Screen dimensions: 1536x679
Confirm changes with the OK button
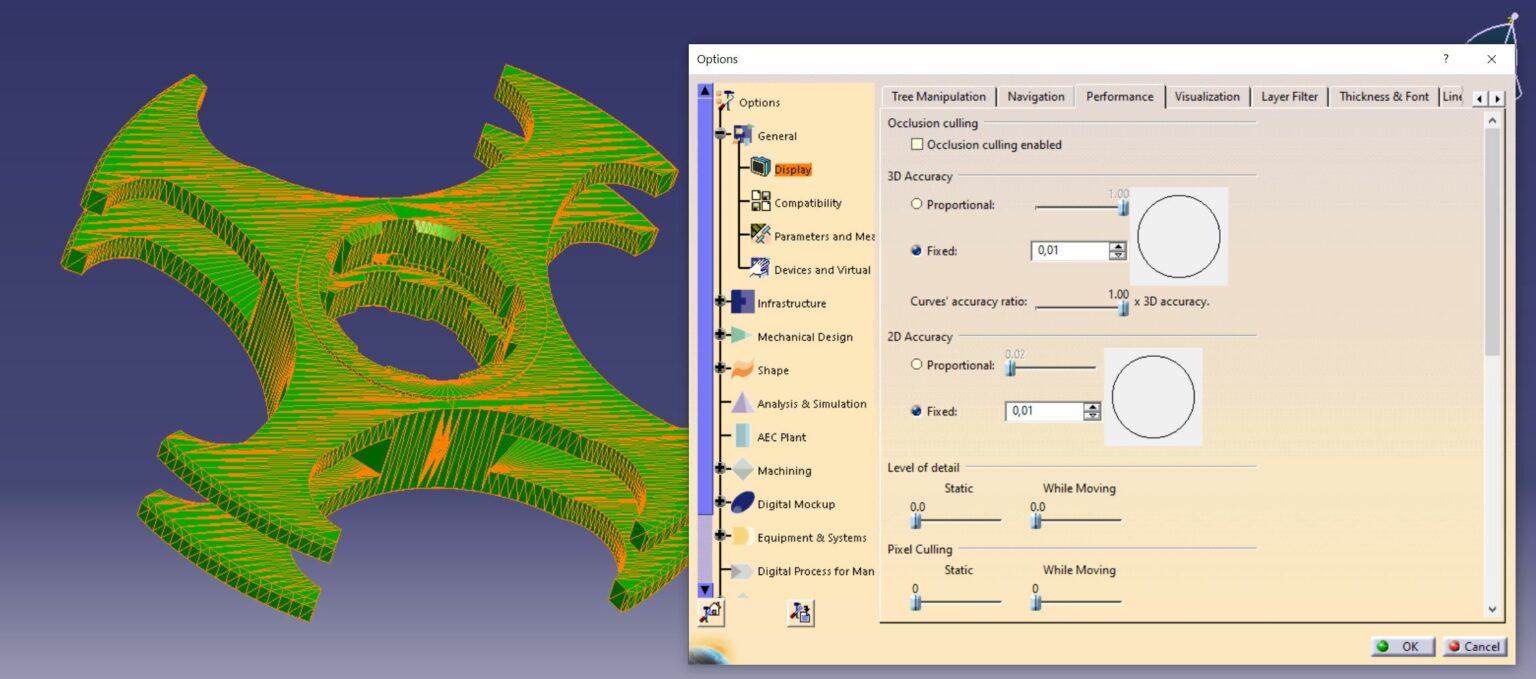pyautogui.click(x=1401, y=646)
